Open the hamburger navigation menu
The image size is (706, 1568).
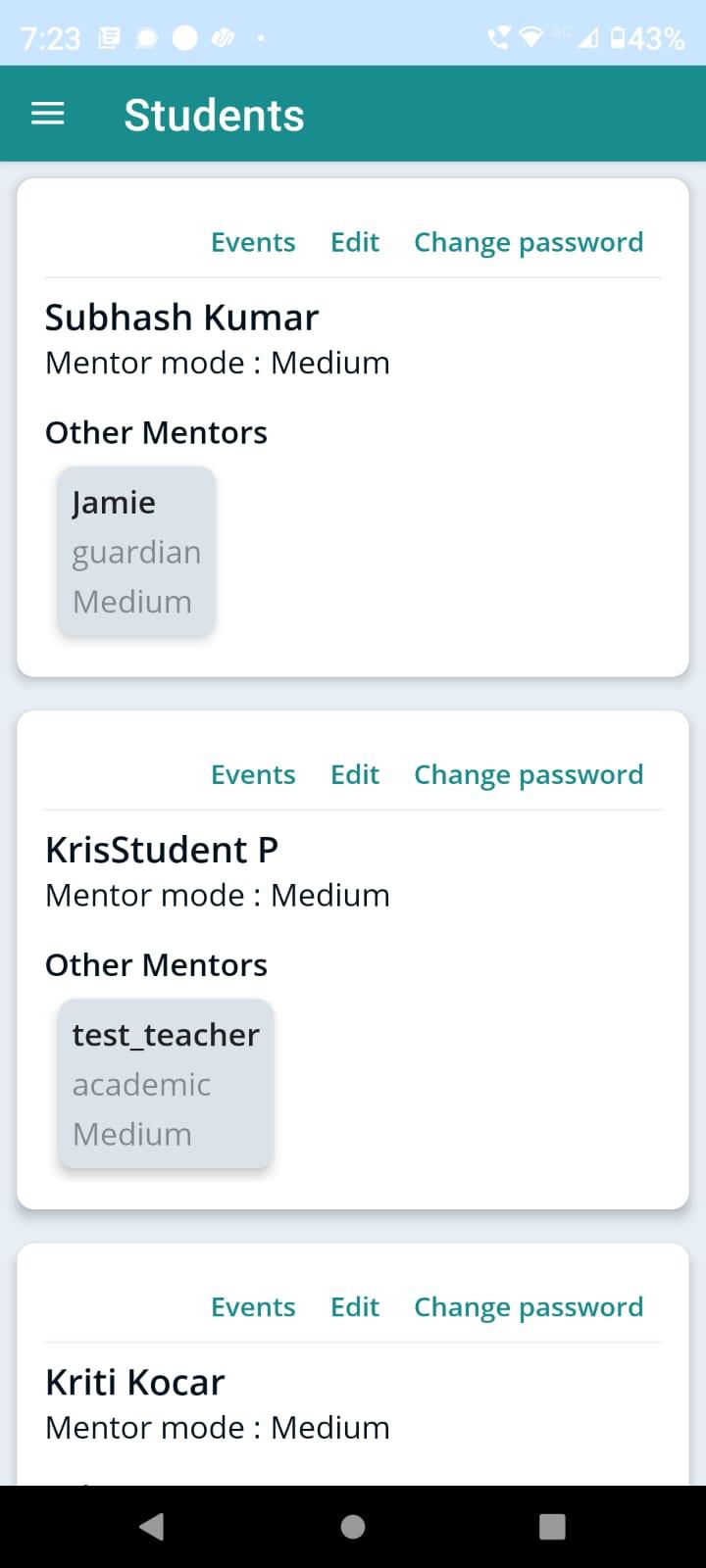click(47, 114)
